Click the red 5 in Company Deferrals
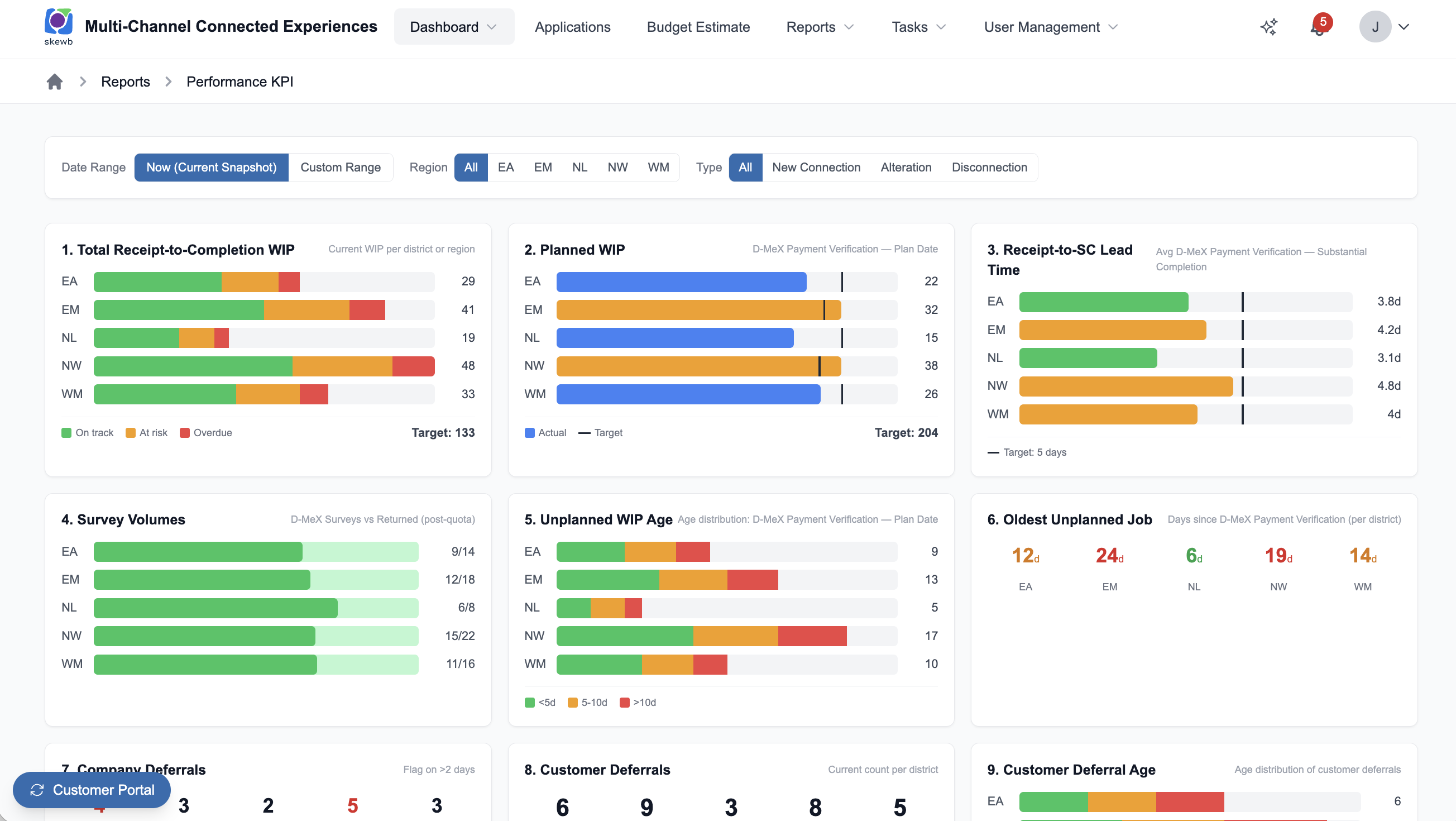Screen dimensions: 1456x821 point(353,806)
